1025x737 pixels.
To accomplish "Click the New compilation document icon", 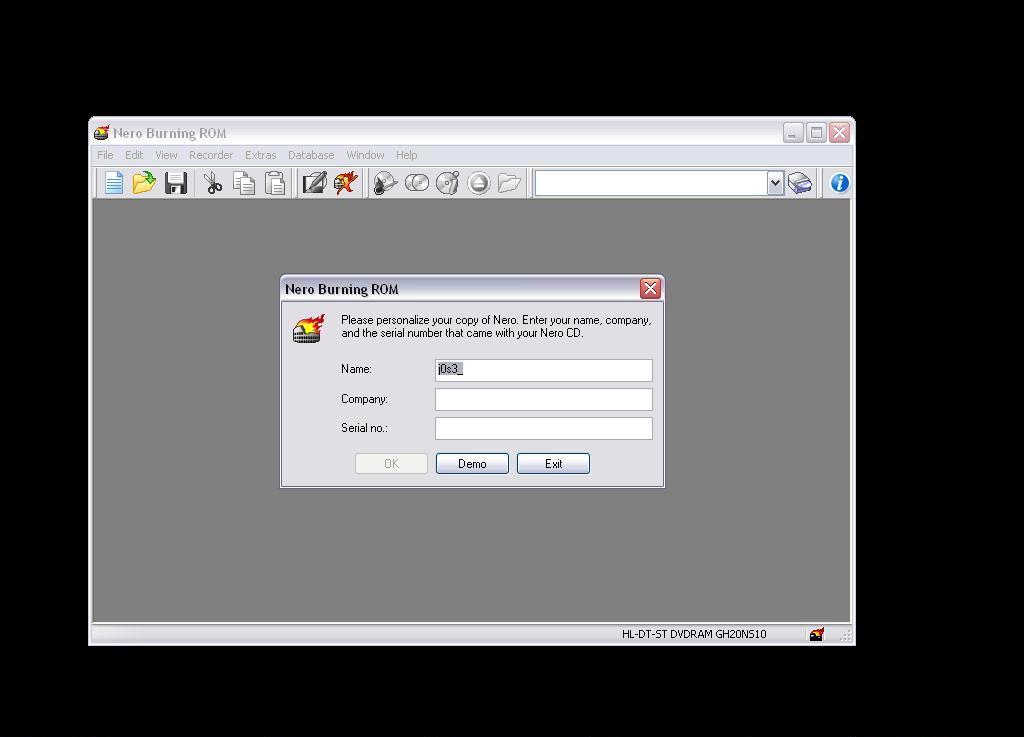I will [113, 183].
